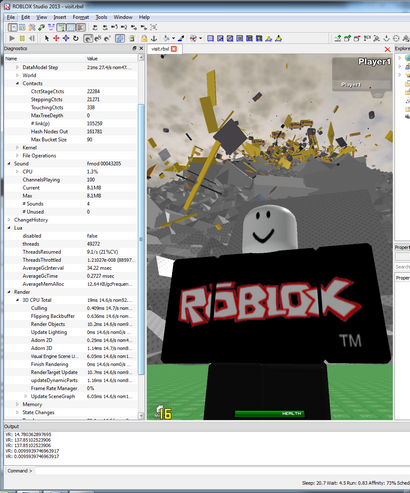This screenshot has width=410, height=493.
Task: Expand the File Operations row
Action: click(x=17, y=155)
